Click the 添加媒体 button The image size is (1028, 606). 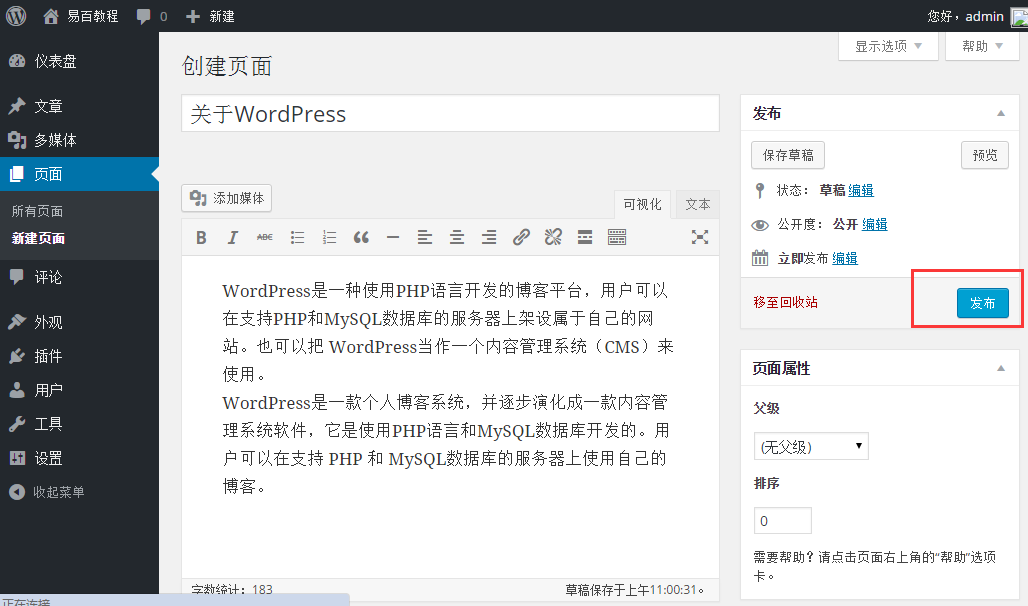pos(226,198)
